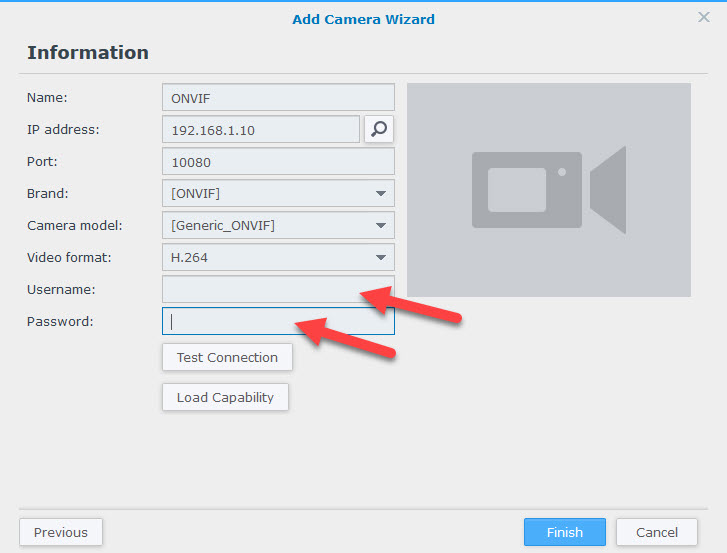727x553 pixels.
Task: Close the Add Camera Wizard dialog
Action: 703,17
